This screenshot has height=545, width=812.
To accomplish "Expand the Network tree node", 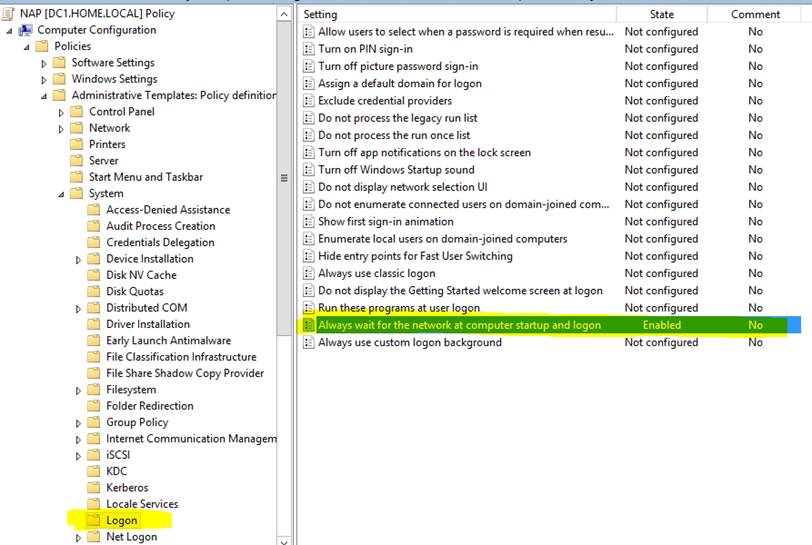I will coord(61,129).
